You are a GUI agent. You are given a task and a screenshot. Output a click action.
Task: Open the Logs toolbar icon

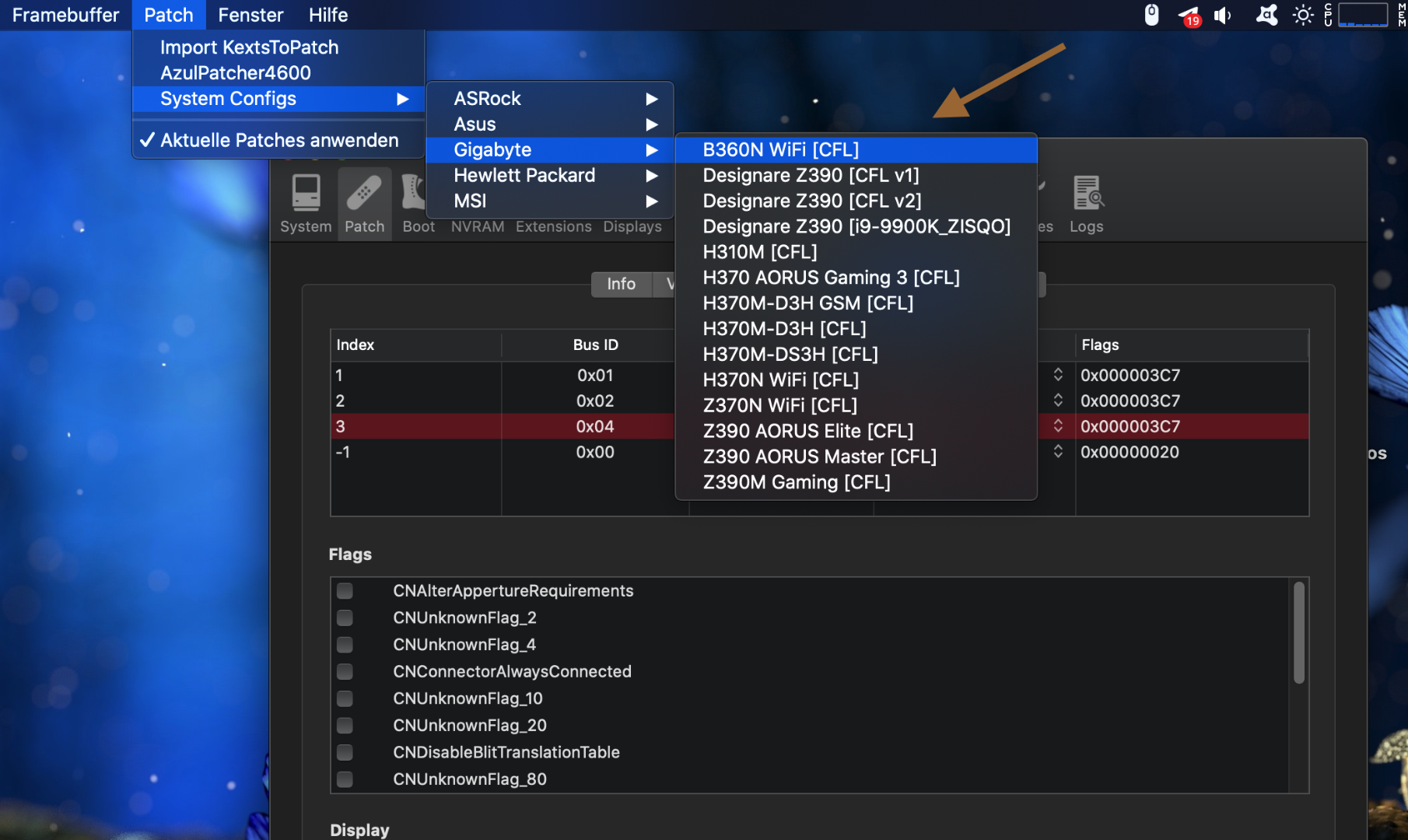[x=1086, y=204]
